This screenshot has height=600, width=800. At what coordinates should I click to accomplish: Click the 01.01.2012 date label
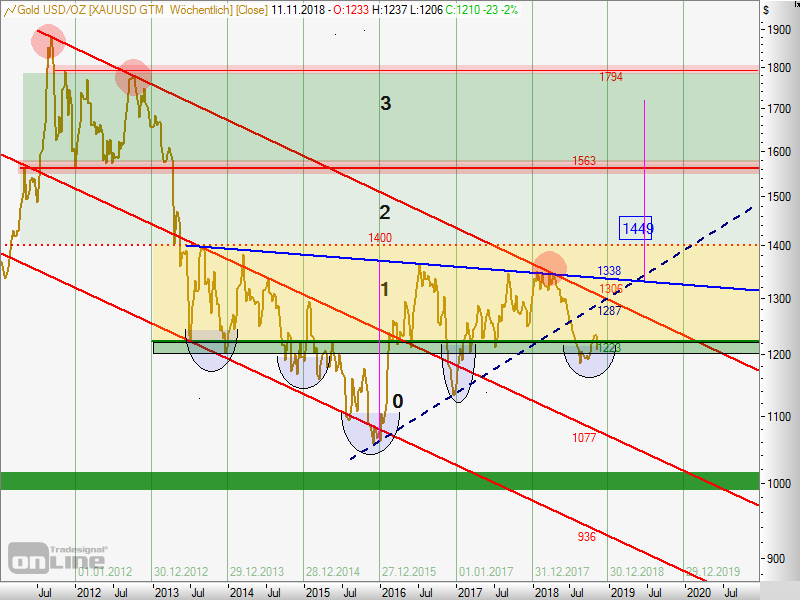tap(105, 571)
